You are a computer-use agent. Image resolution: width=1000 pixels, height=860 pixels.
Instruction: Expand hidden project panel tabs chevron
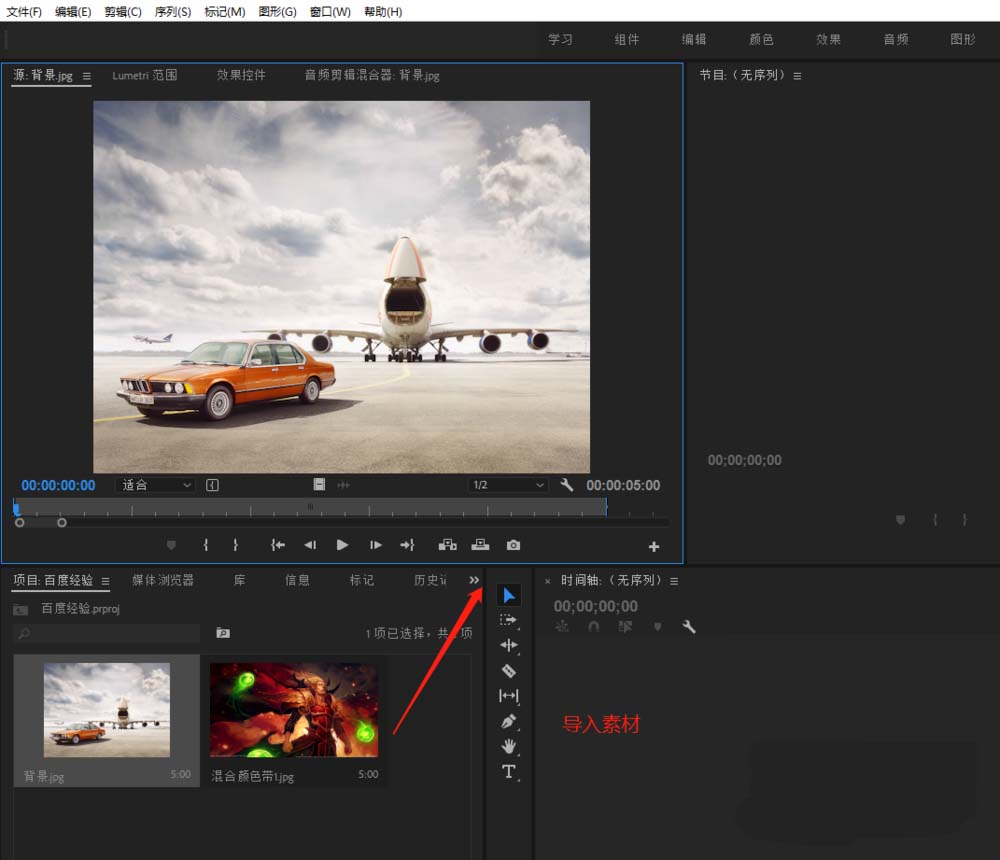pos(474,580)
